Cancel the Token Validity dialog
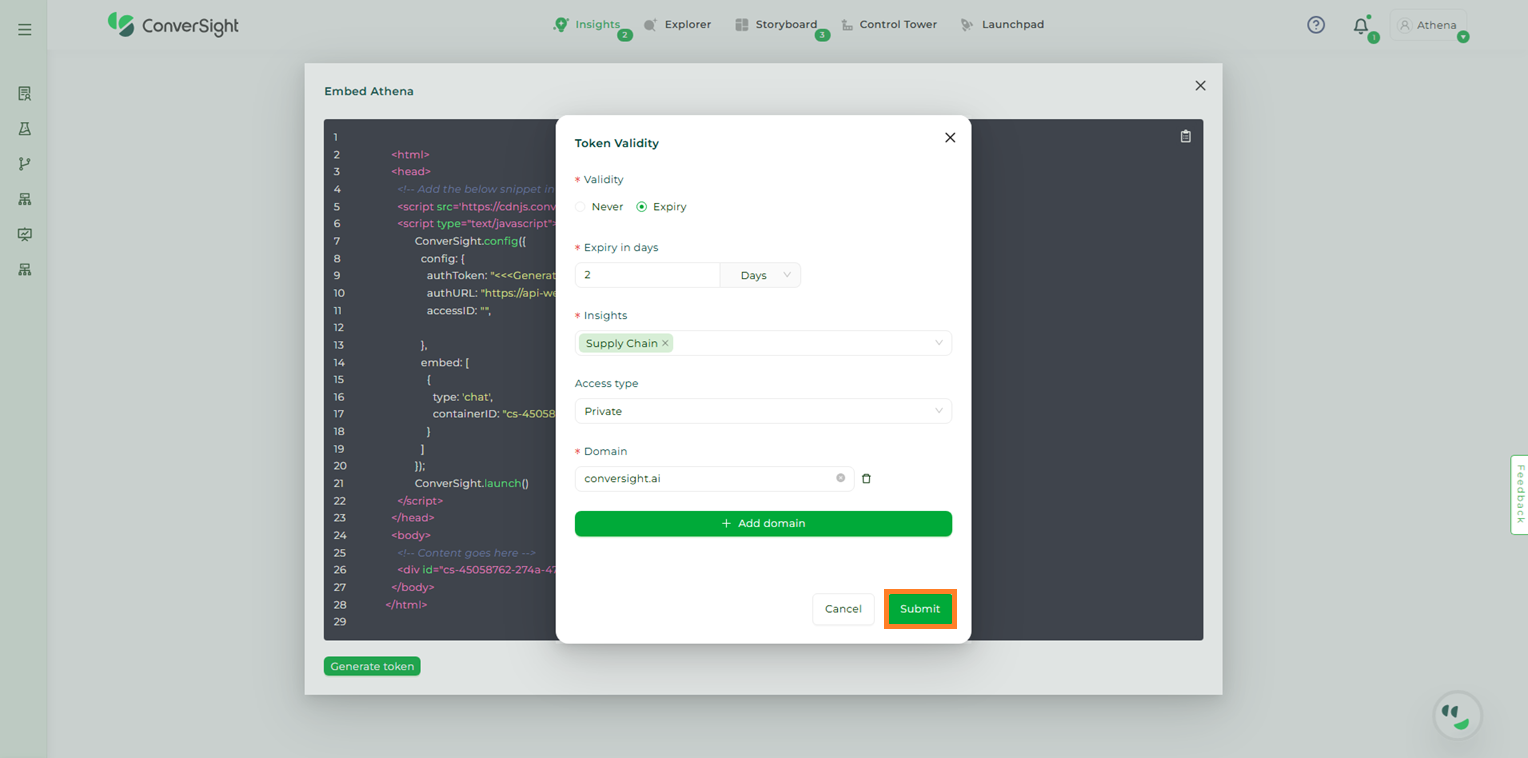The height and width of the screenshot is (758, 1528). point(843,609)
